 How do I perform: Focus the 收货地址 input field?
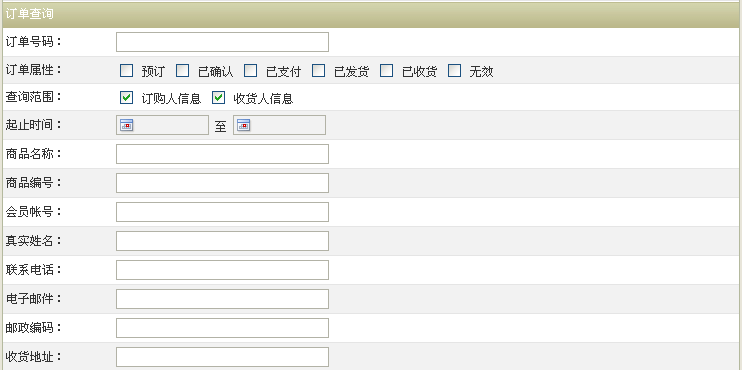coord(222,357)
